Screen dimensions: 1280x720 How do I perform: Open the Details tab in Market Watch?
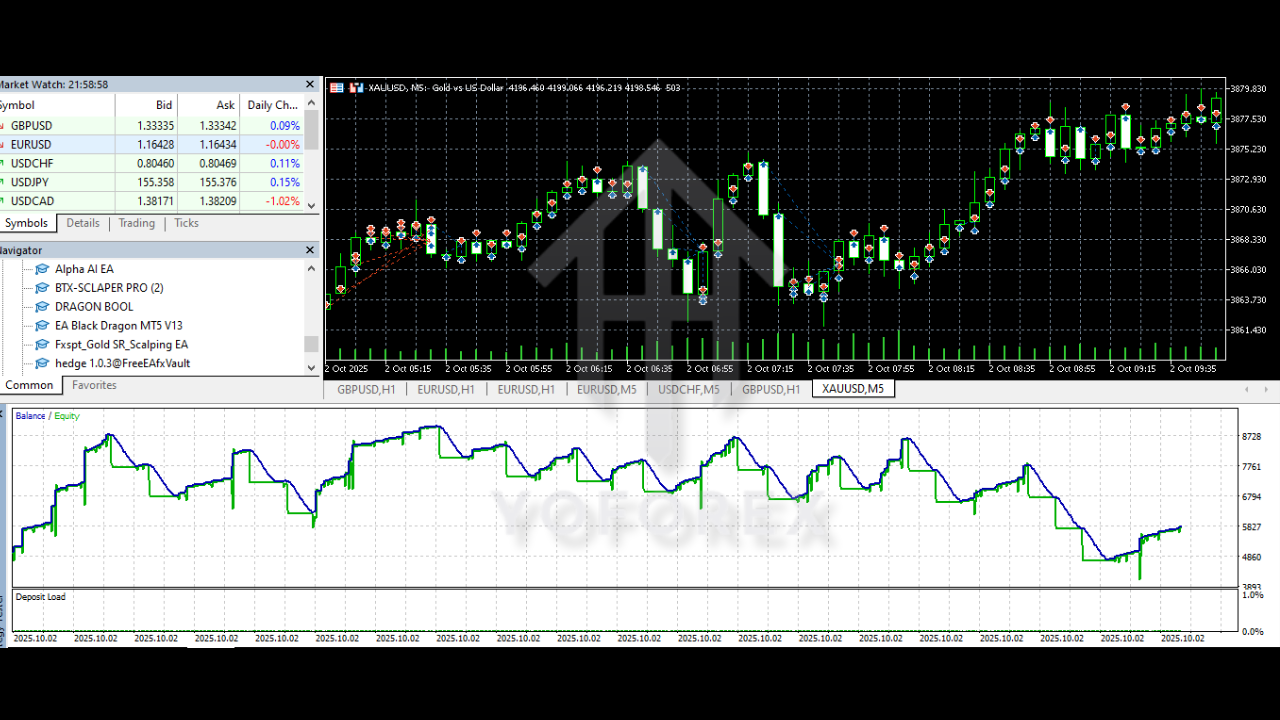pyautogui.click(x=83, y=223)
